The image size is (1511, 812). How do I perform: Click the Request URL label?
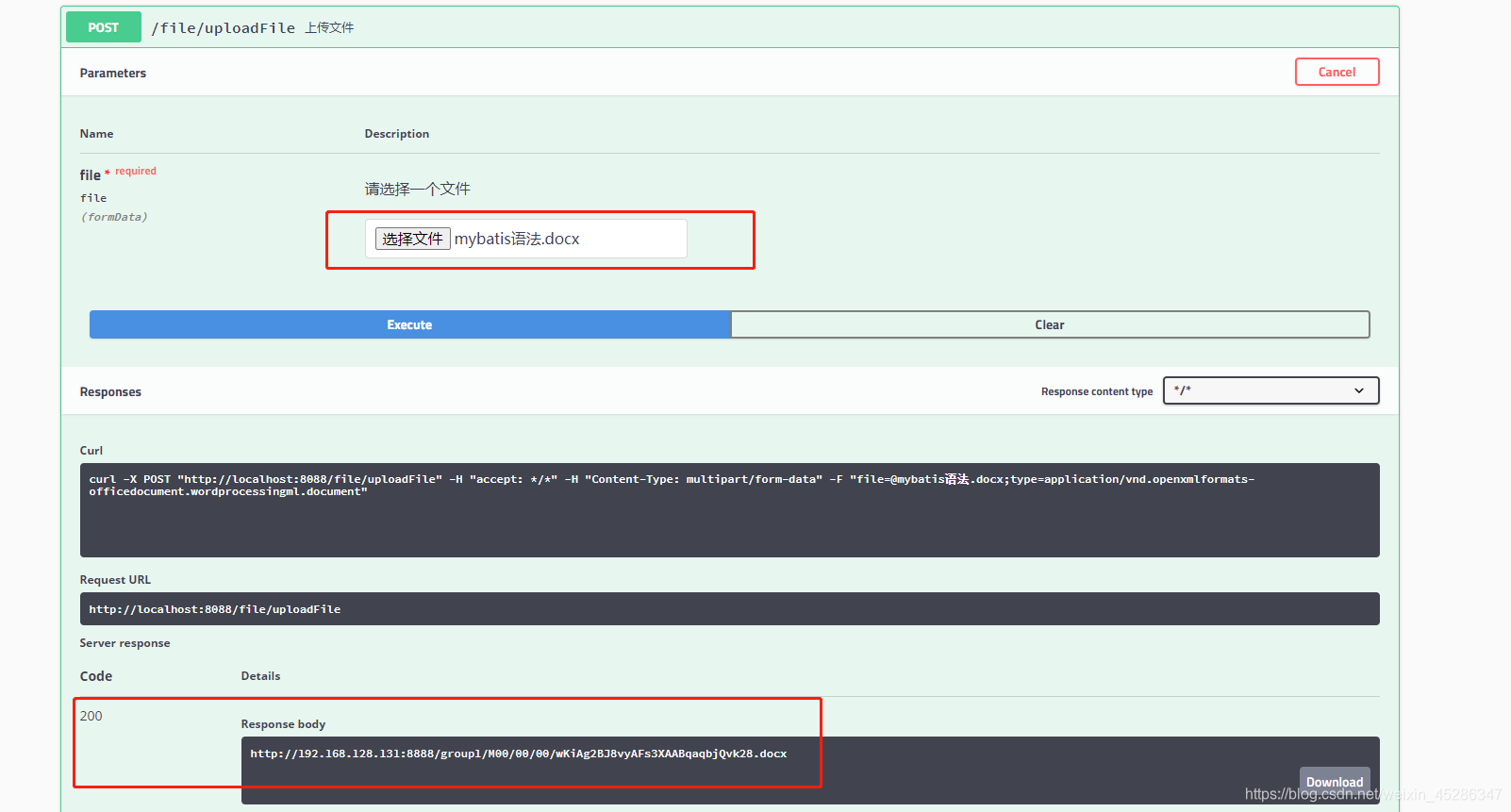115,580
